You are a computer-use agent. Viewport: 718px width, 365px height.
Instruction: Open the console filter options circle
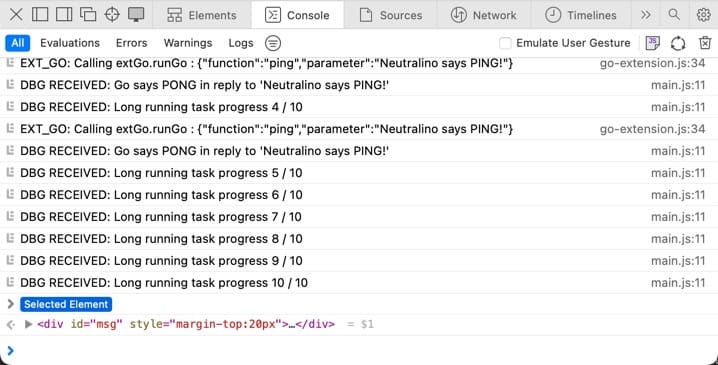pos(273,43)
